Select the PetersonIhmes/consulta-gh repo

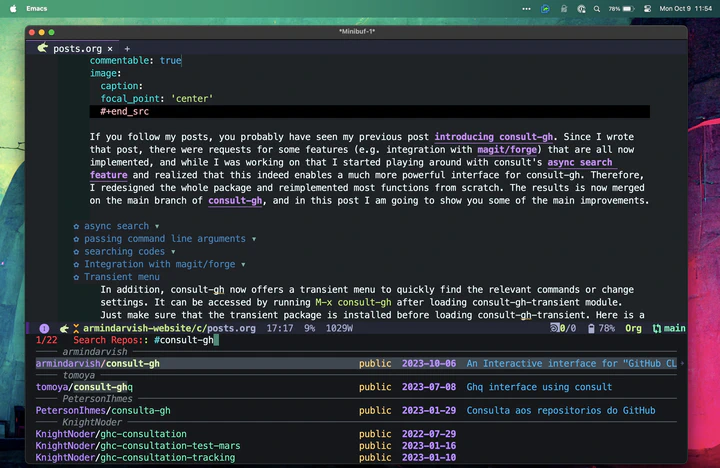coord(356,411)
